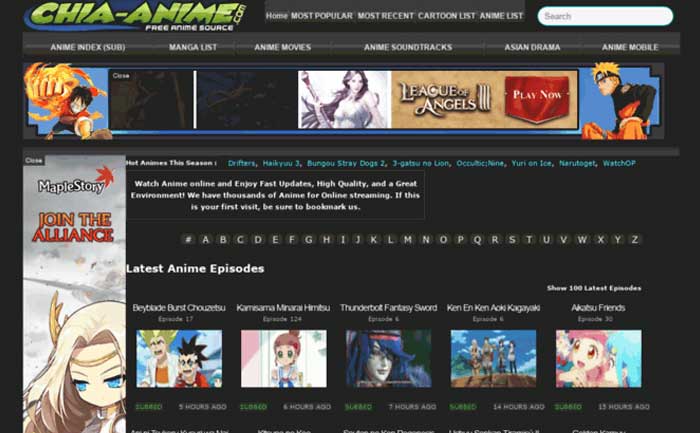Select letter N in alphabet index
The image size is (700, 433).
click(x=426, y=239)
